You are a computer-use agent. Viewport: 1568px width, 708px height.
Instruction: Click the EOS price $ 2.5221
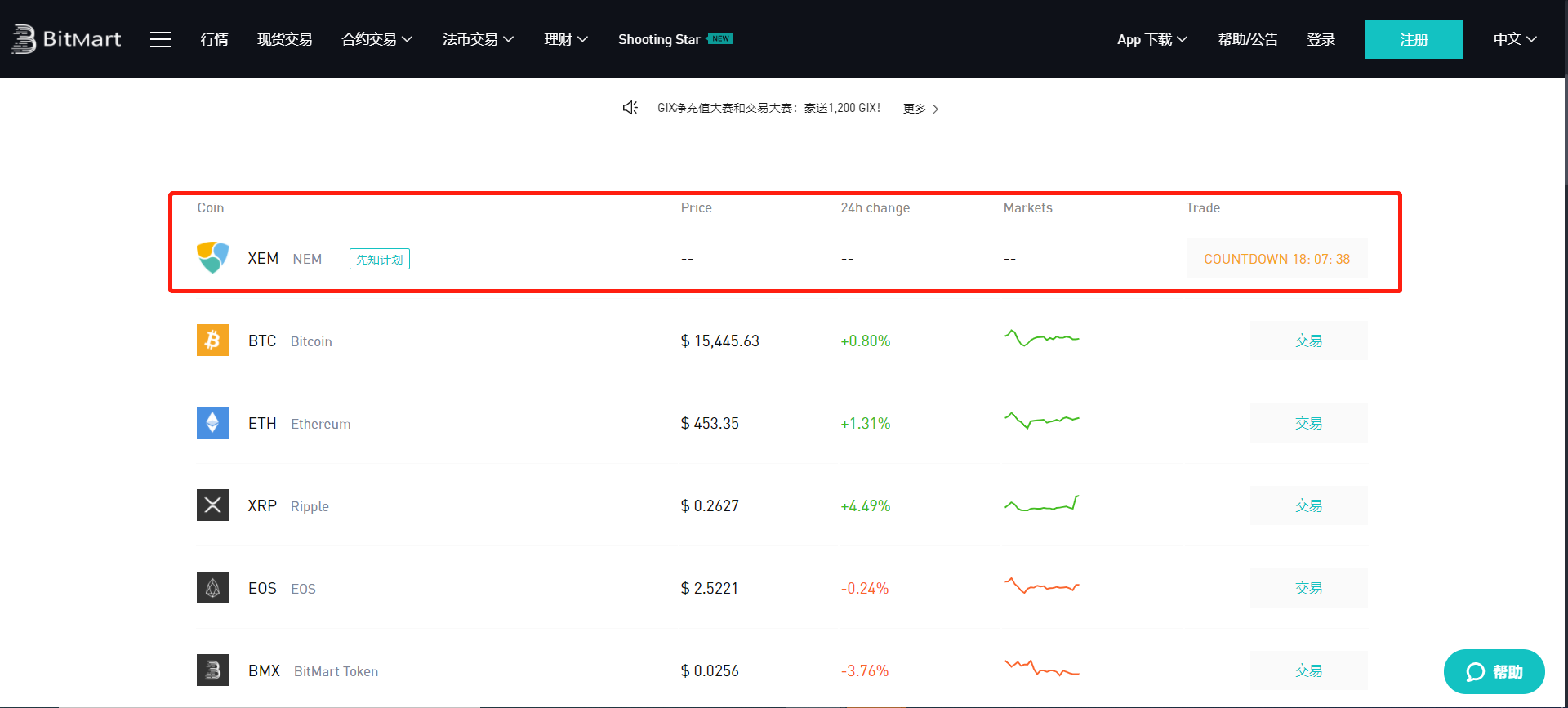click(x=710, y=588)
